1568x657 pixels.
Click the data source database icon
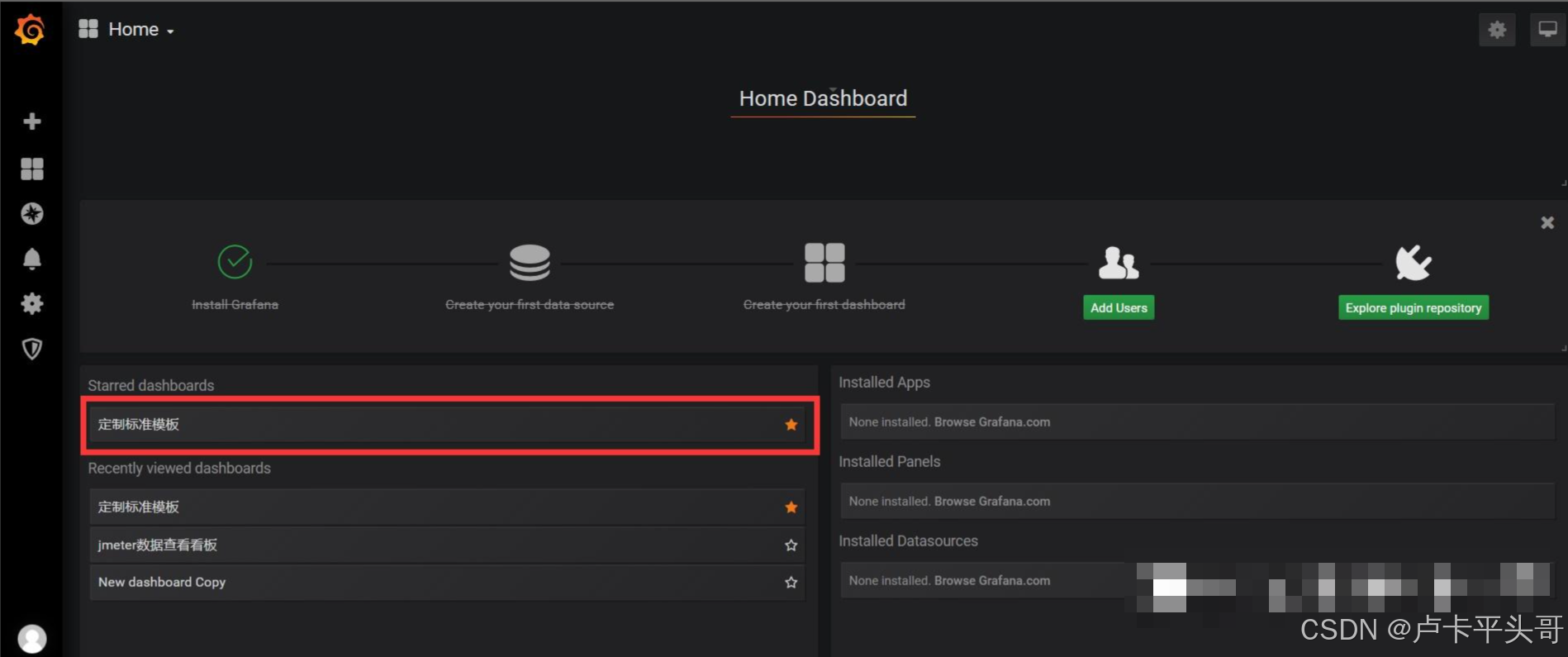click(530, 263)
